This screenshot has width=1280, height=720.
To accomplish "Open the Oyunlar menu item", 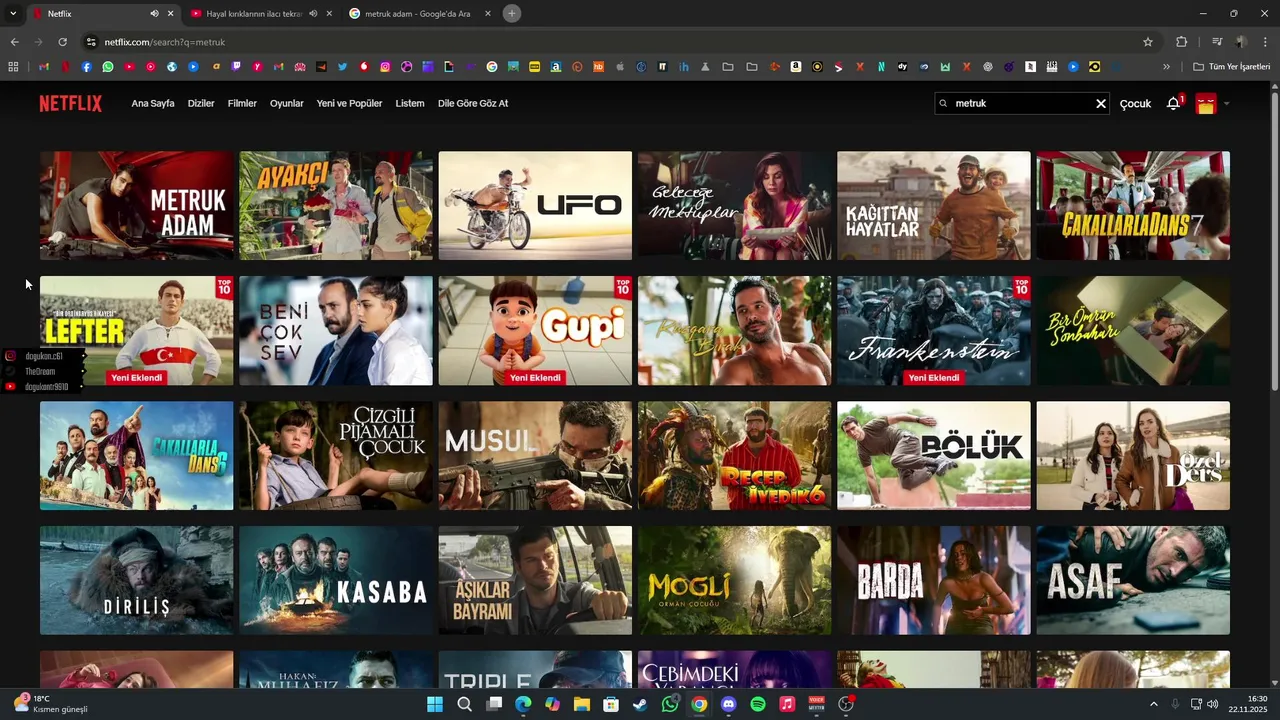I will [x=287, y=103].
